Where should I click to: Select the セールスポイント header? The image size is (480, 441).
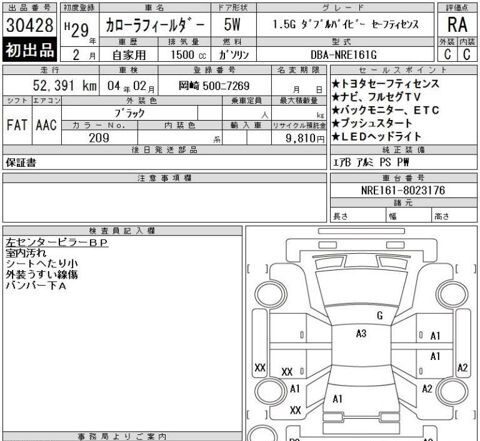403,70
